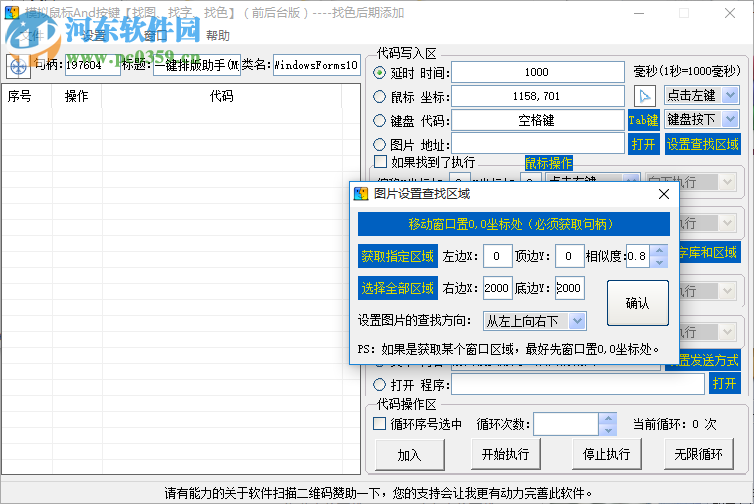This screenshot has width=754, height=504.
Task: Close the 图片设置查找区域 dialog
Action: click(664, 194)
